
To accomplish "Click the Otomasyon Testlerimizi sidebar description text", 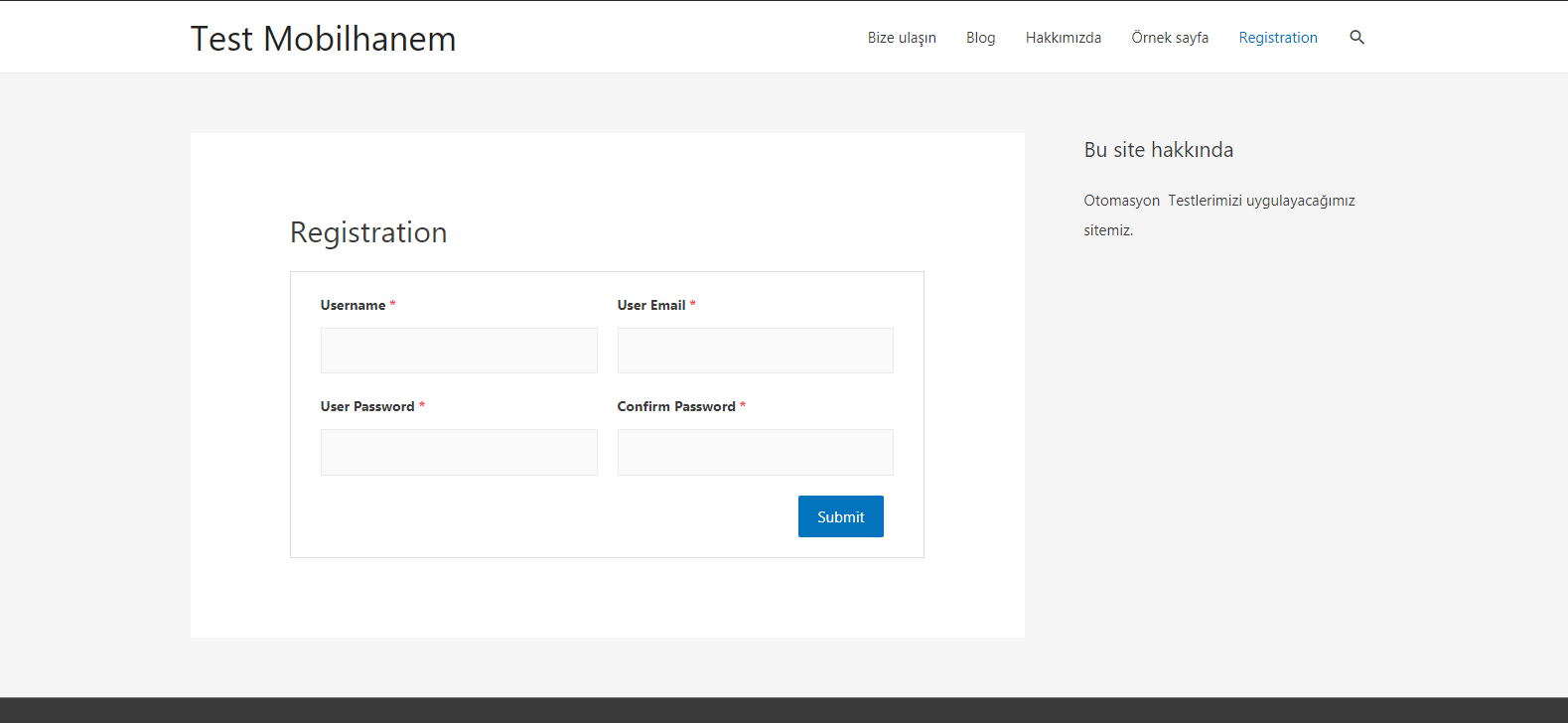I will (x=1218, y=201).
